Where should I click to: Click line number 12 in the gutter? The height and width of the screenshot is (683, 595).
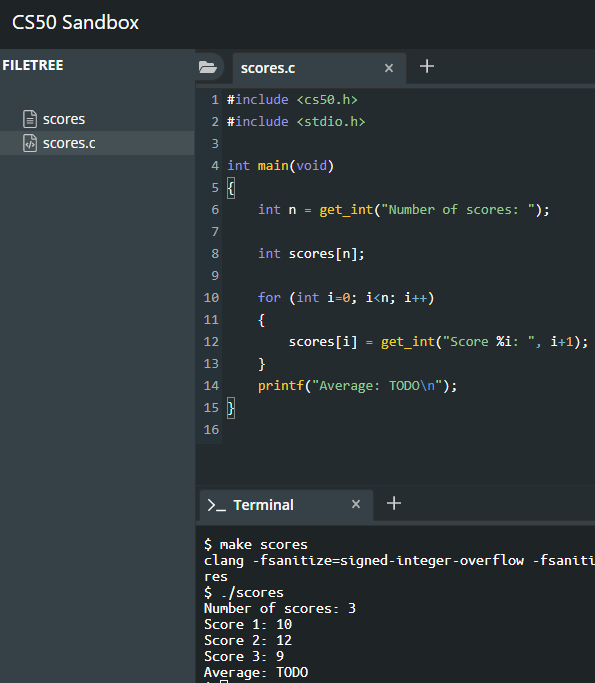(211, 342)
